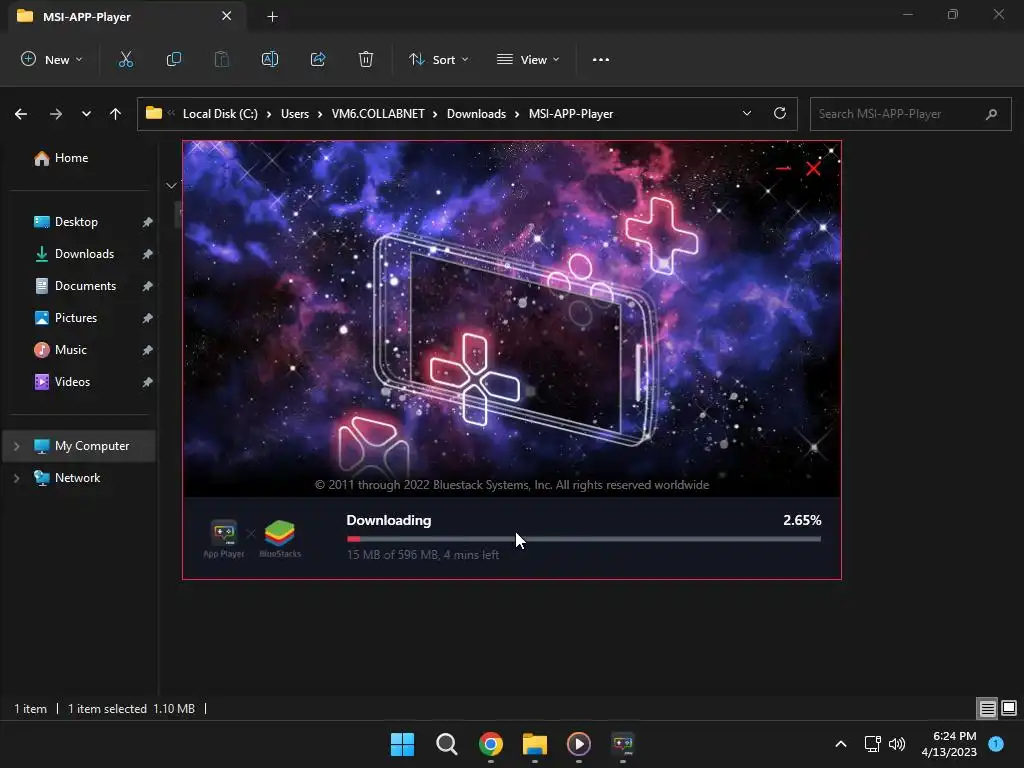This screenshot has height=768, width=1024.
Task: Open the View dropdown
Action: (528, 59)
